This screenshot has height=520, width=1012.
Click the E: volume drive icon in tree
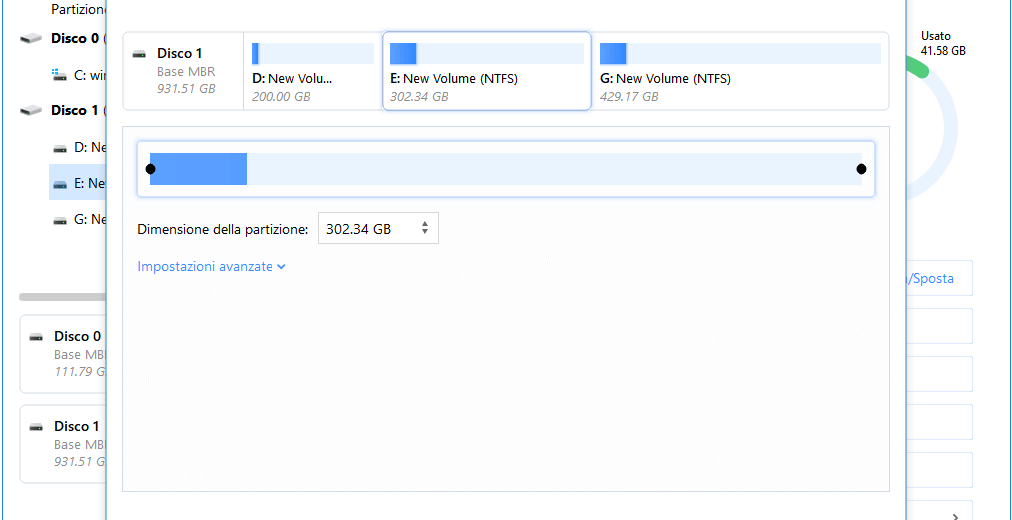coord(60,185)
